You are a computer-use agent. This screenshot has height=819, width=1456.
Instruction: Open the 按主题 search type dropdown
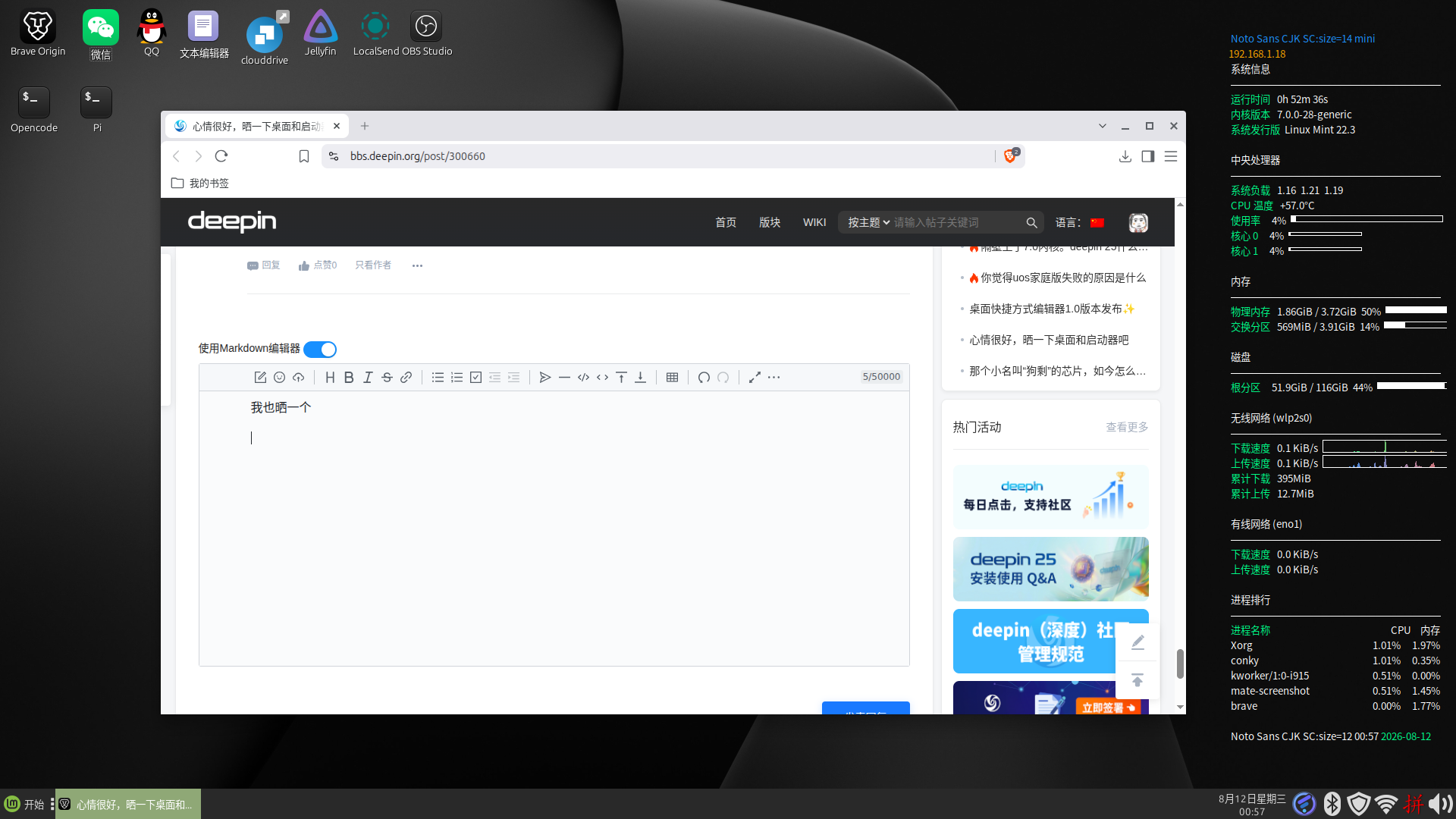pyautogui.click(x=868, y=222)
